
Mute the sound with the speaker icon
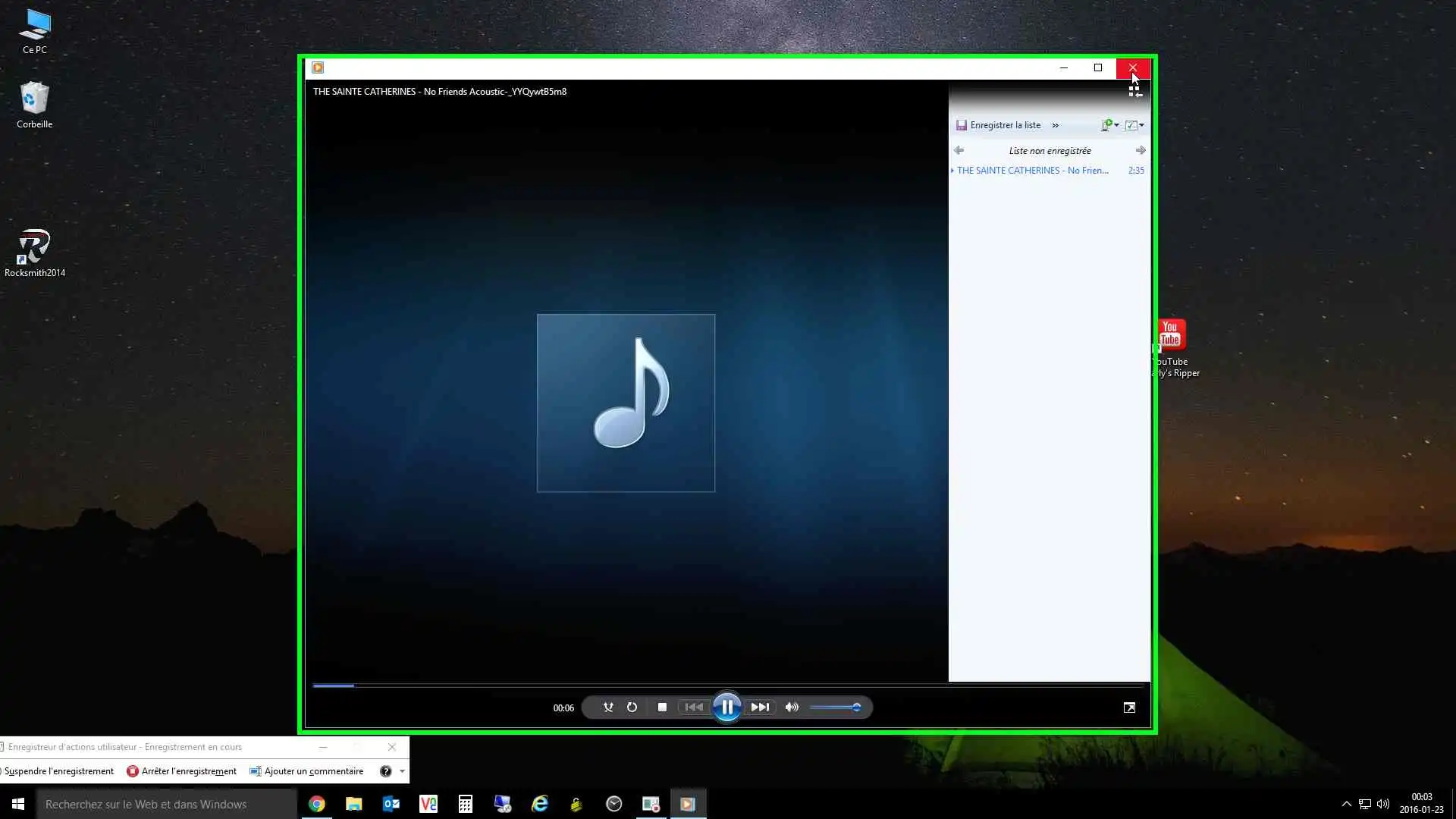click(x=792, y=708)
